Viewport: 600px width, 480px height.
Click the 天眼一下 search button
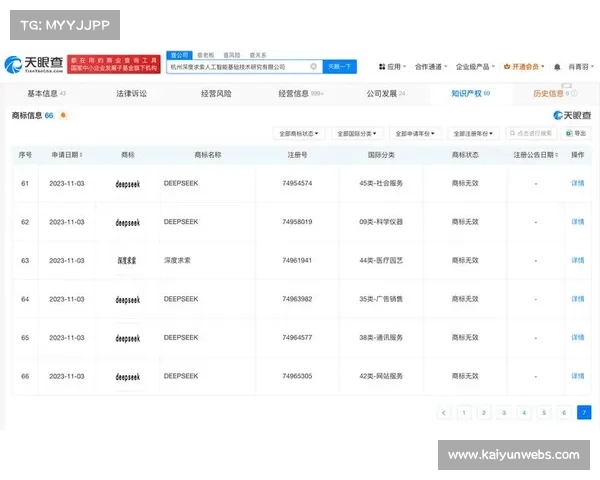(339, 67)
